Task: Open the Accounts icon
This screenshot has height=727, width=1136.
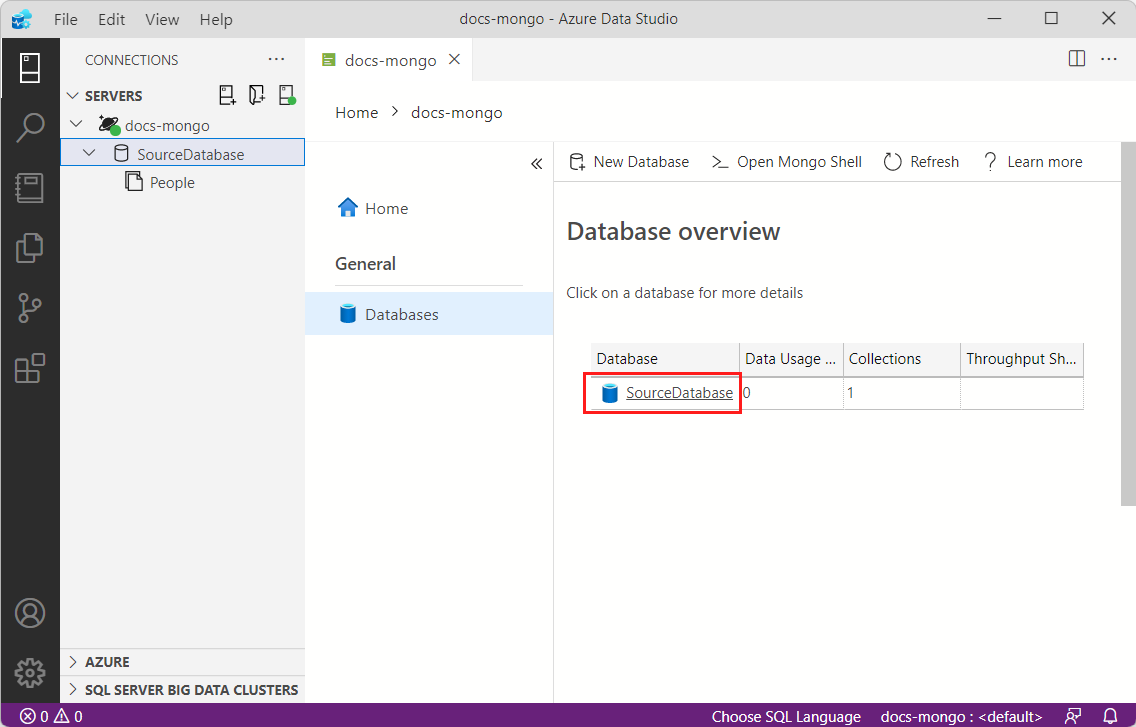Action: 30,613
